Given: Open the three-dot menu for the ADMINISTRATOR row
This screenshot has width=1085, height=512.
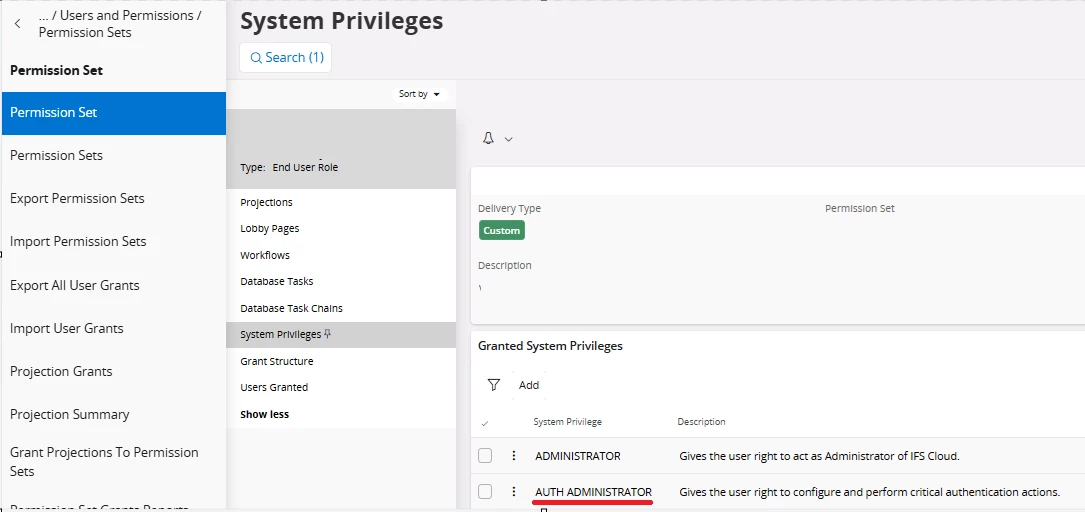Looking at the screenshot, I should point(514,456).
